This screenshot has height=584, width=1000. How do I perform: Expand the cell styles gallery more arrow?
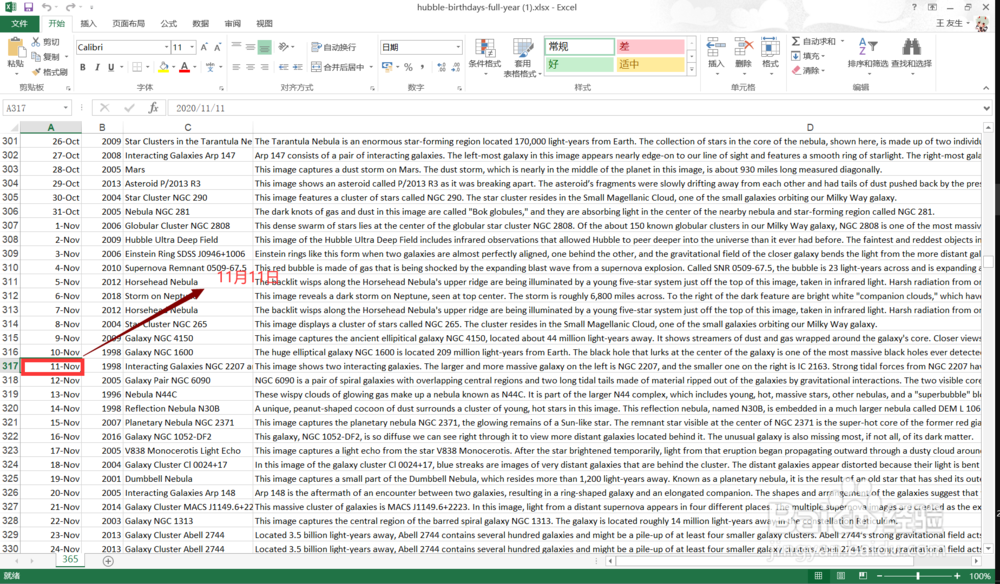click(691, 69)
